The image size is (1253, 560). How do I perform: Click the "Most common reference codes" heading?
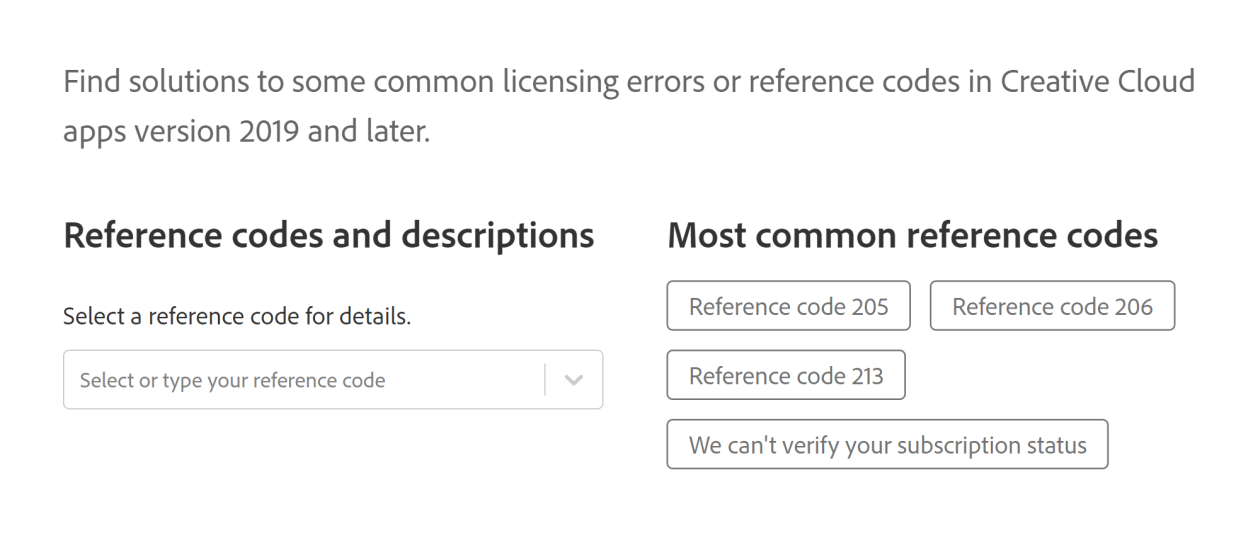912,236
